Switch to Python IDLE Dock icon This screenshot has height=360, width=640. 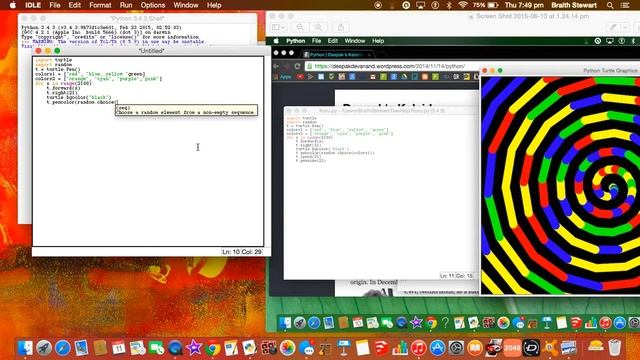pos(250,348)
